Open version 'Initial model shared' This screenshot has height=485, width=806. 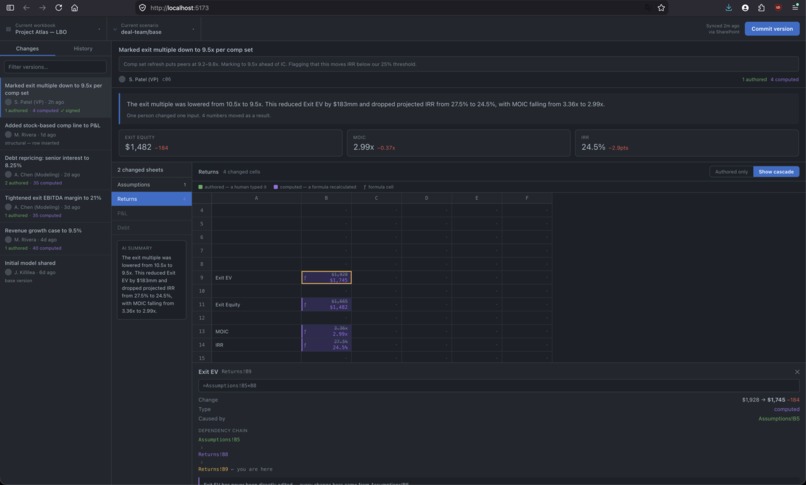(x=55, y=271)
